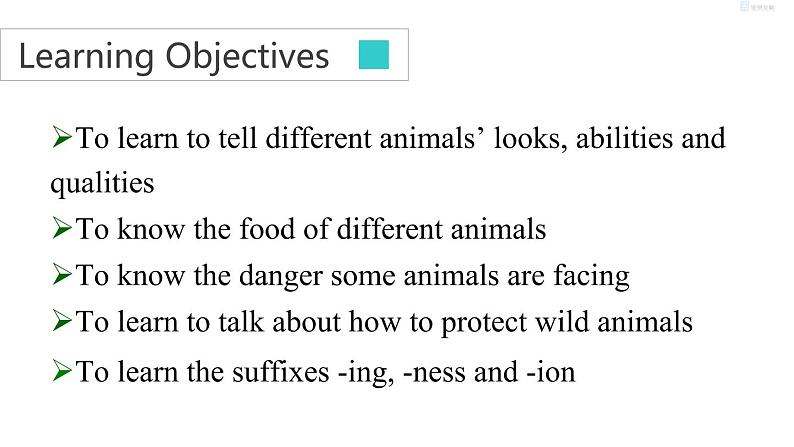The height and width of the screenshot is (447, 794).
Task: Select the "Learning Objectives" title text
Action: 174,56
